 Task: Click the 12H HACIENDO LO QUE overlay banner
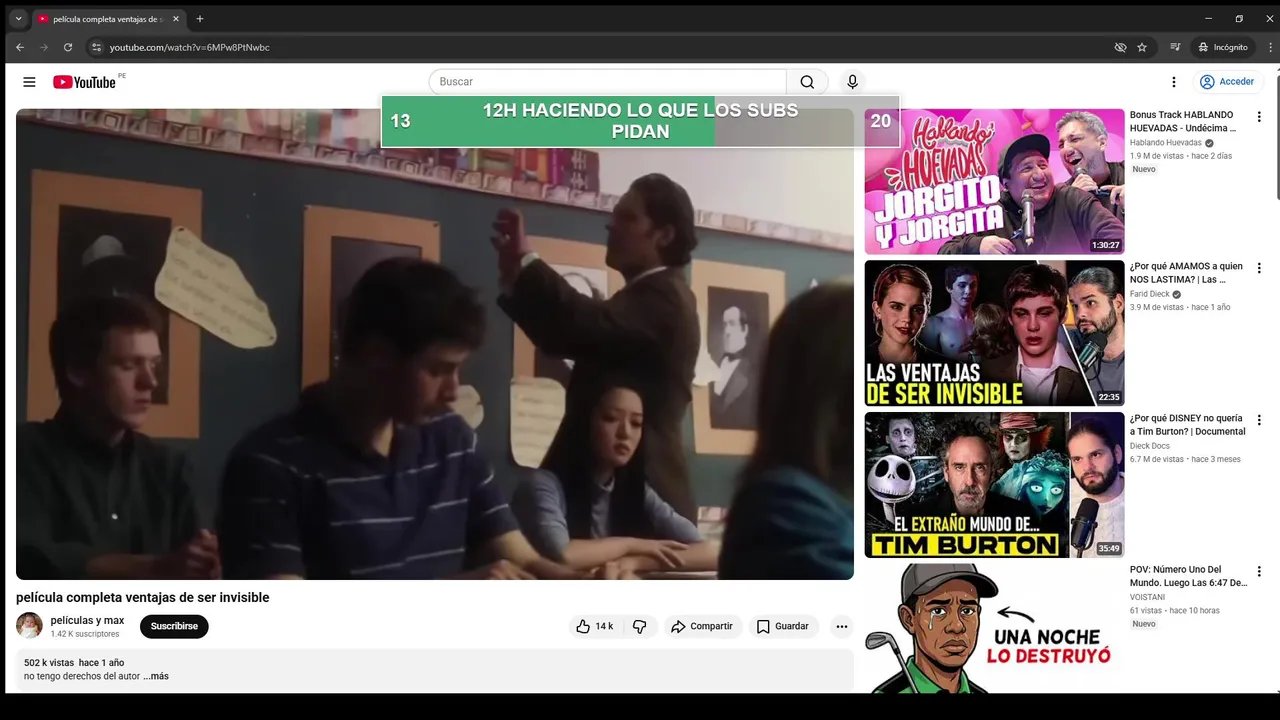pyautogui.click(x=640, y=121)
